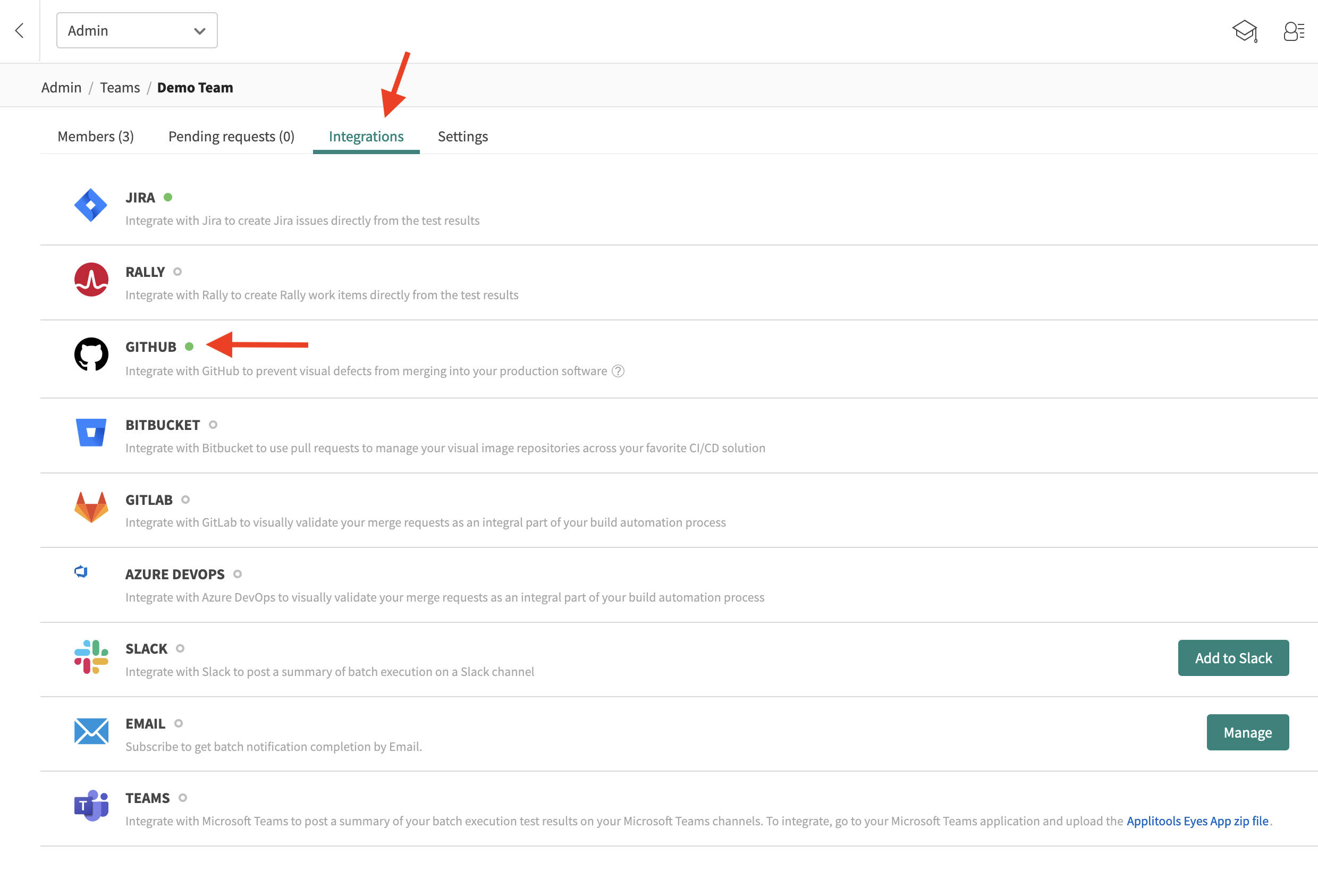Click the back navigation arrow
The image size is (1318, 896).
19,30
